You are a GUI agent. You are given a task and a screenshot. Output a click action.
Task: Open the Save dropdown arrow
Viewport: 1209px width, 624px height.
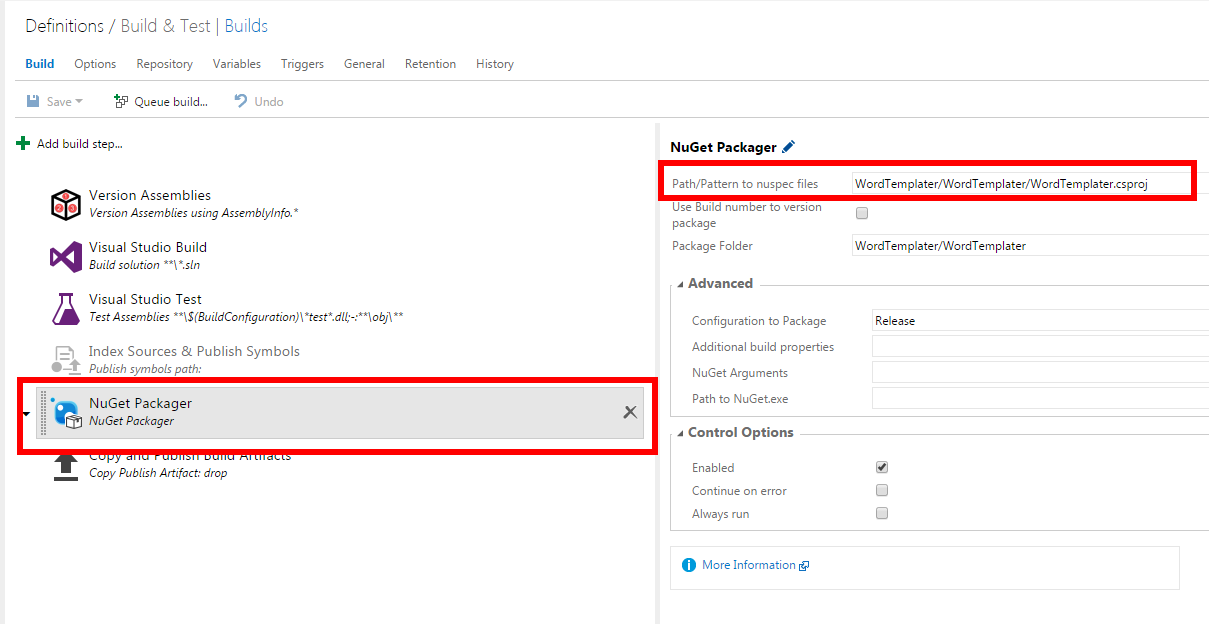coord(79,102)
